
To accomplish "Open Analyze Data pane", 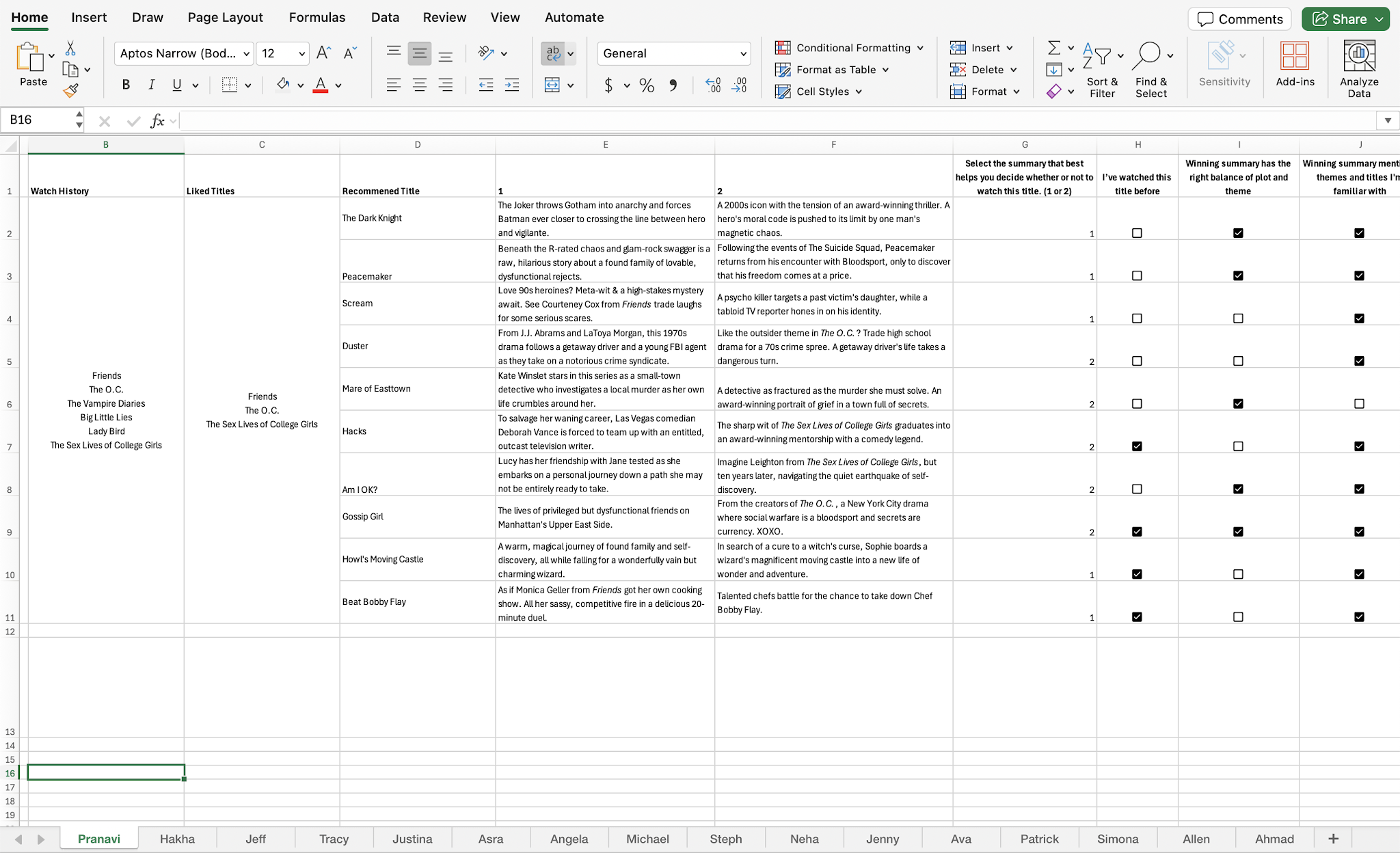I will click(1359, 68).
